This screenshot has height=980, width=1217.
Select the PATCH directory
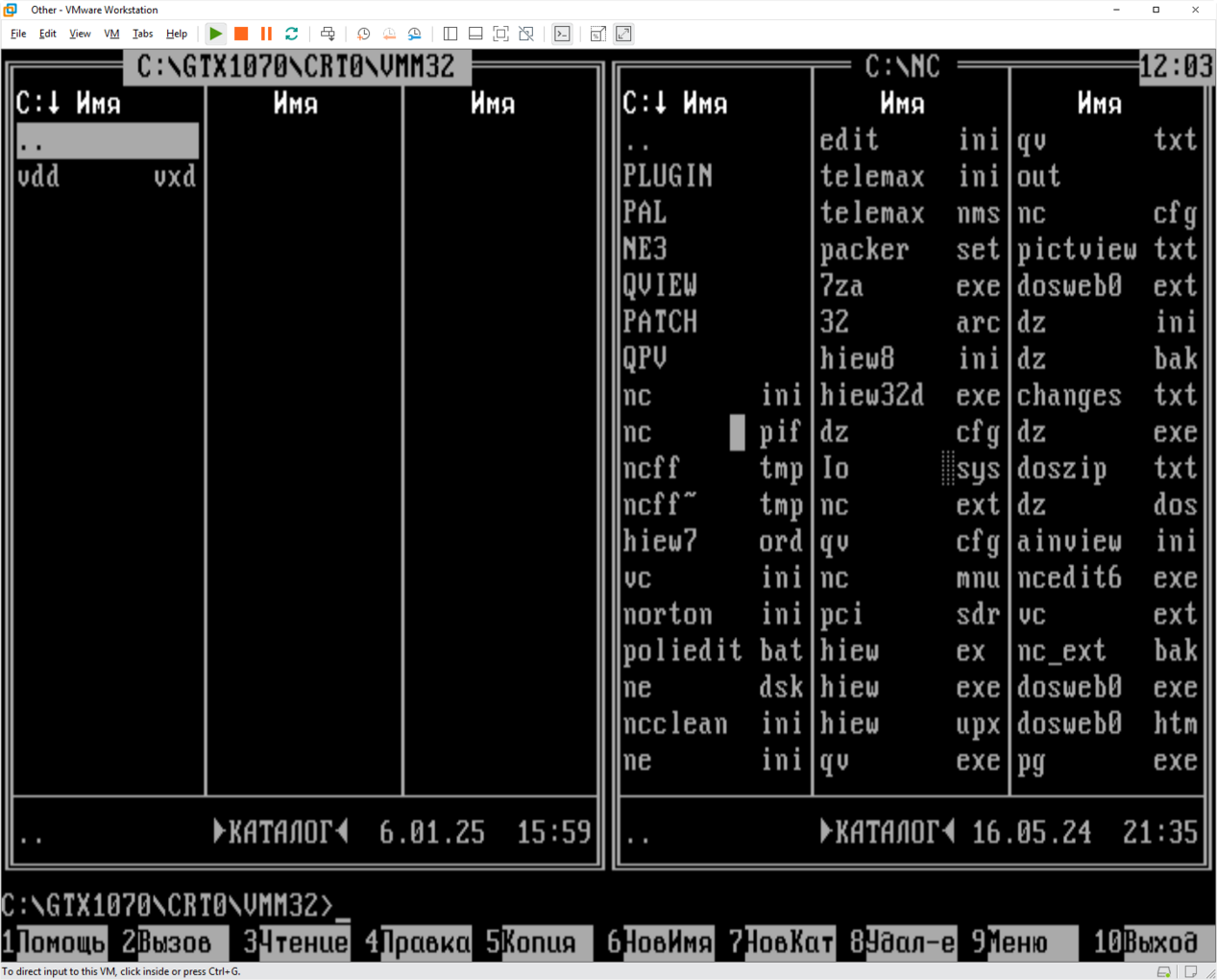click(713, 323)
